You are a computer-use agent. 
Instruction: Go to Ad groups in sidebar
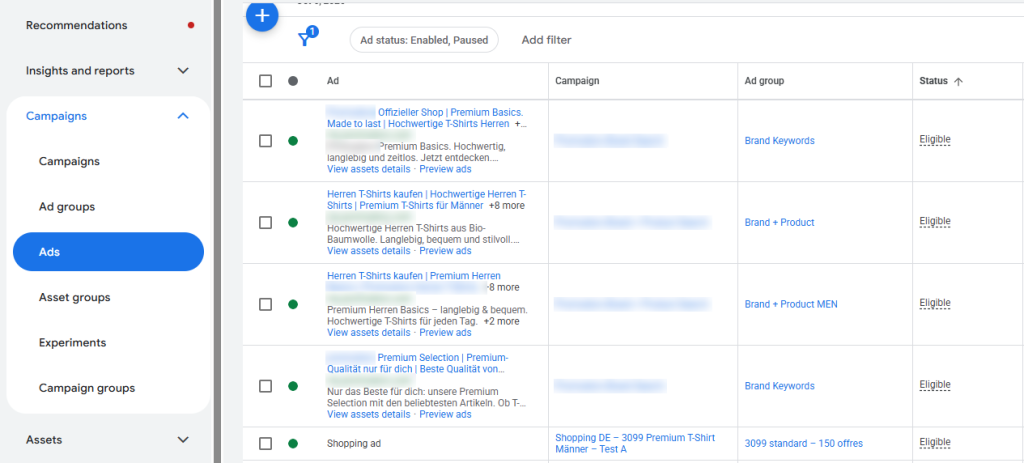[x=67, y=207]
